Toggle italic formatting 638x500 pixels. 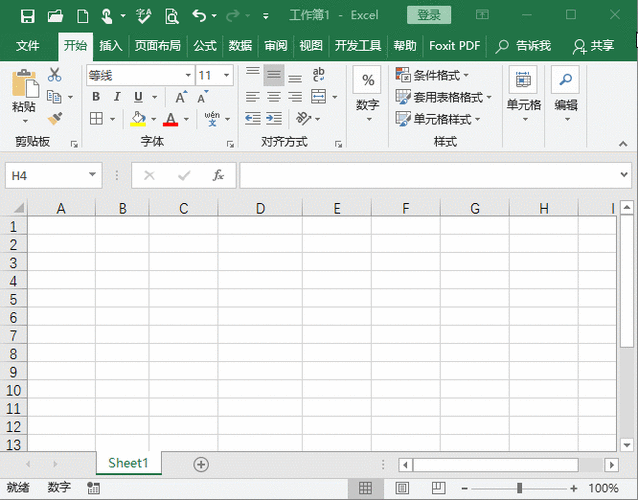pyautogui.click(x=117, y=97)
